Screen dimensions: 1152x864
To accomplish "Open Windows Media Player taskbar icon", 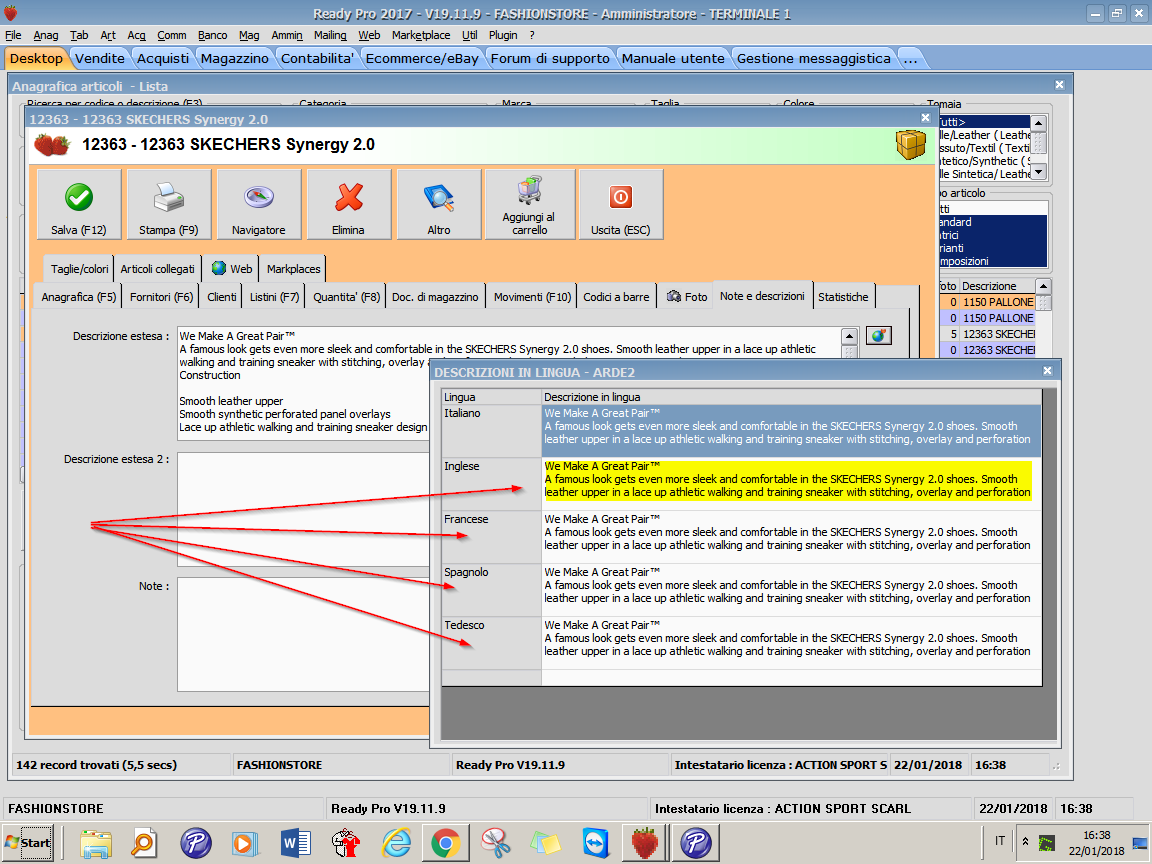I will [x=246, y=843].
